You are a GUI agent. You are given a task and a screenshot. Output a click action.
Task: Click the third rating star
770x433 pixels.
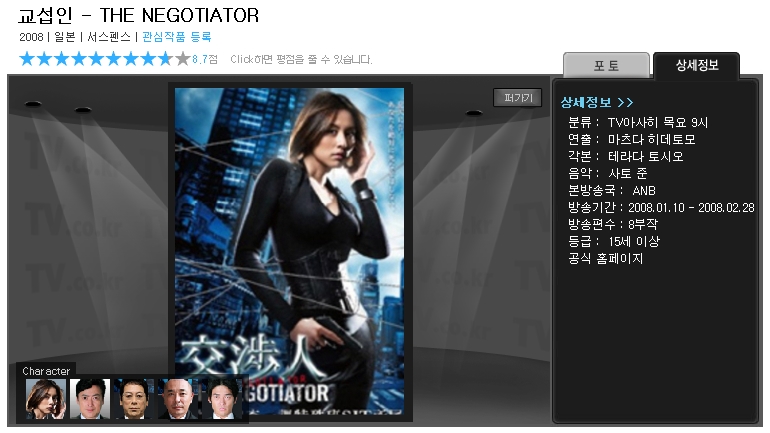[x=62, y=59]
